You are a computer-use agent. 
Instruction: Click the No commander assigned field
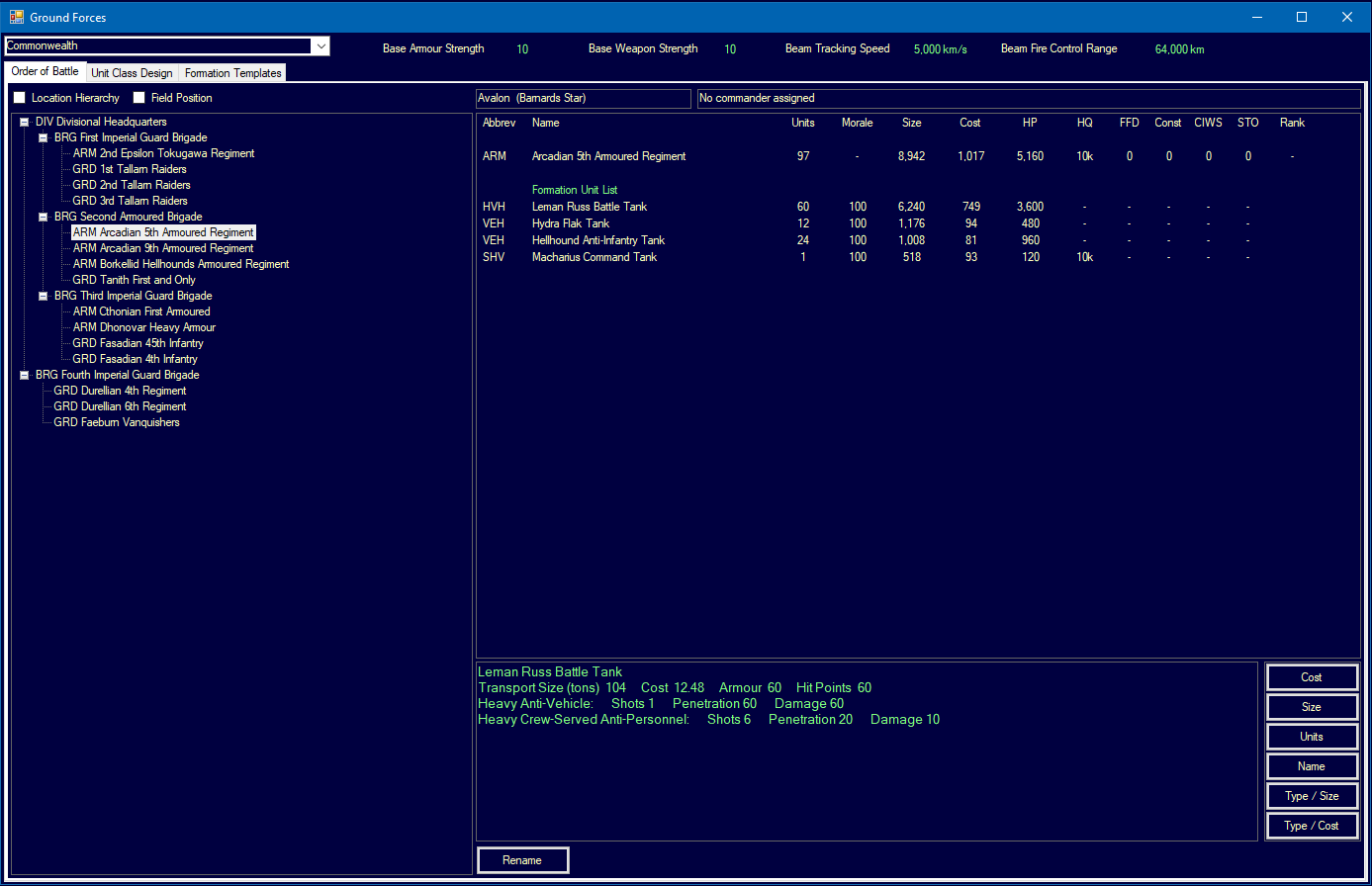1029,99
